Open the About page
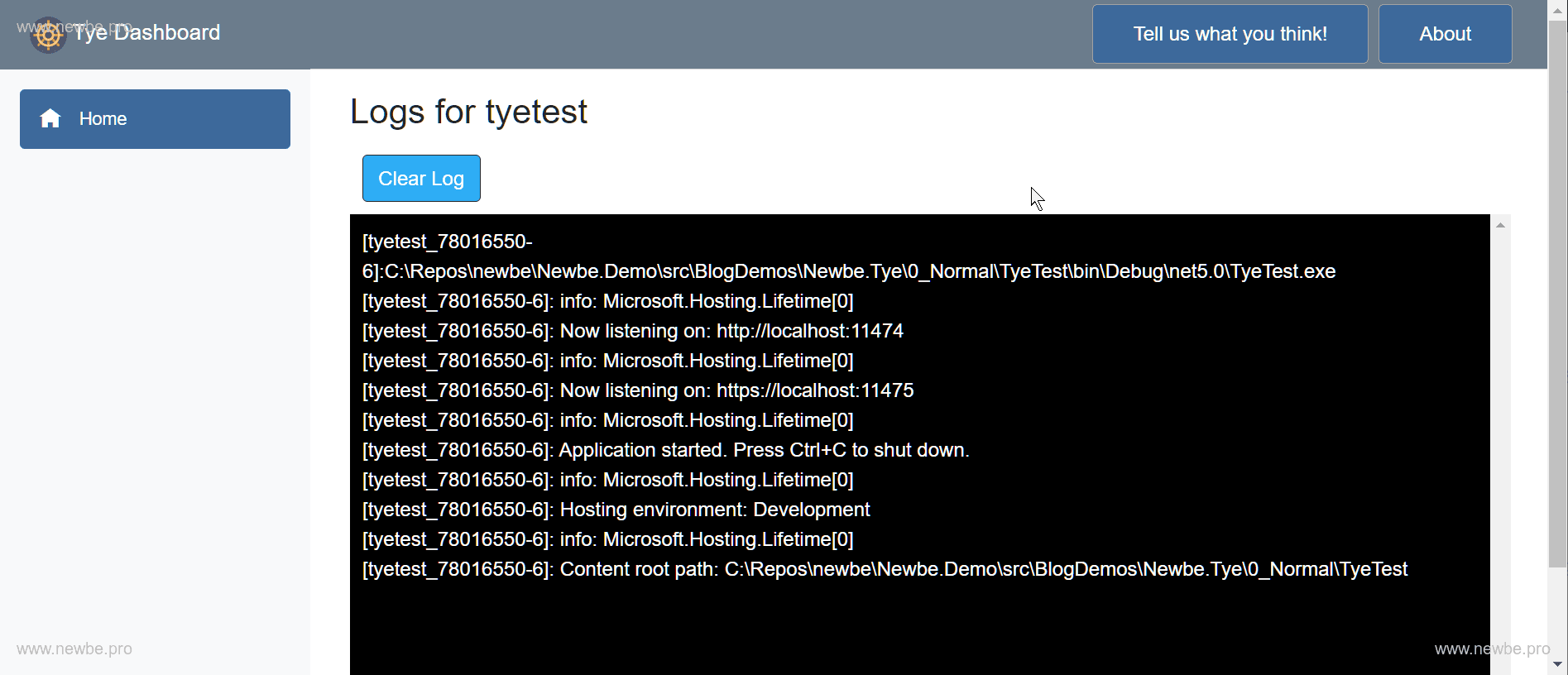 point(1445,34)
